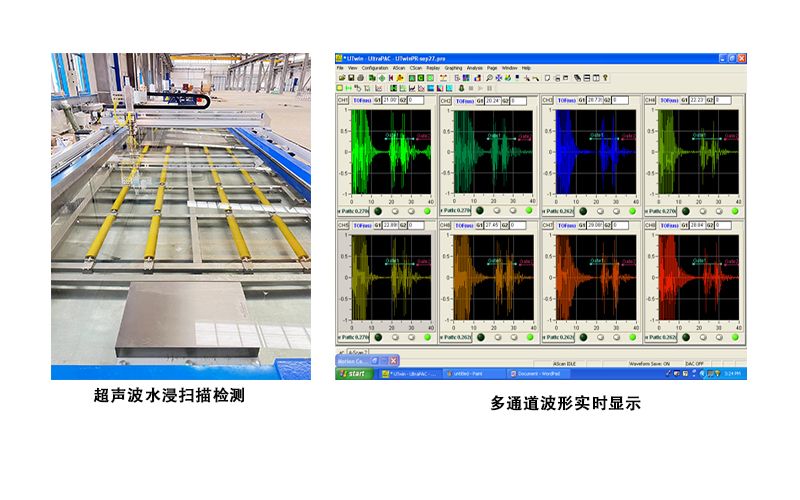
Task: Click the CH7 channel label button
Action: [x=547, y=226]
